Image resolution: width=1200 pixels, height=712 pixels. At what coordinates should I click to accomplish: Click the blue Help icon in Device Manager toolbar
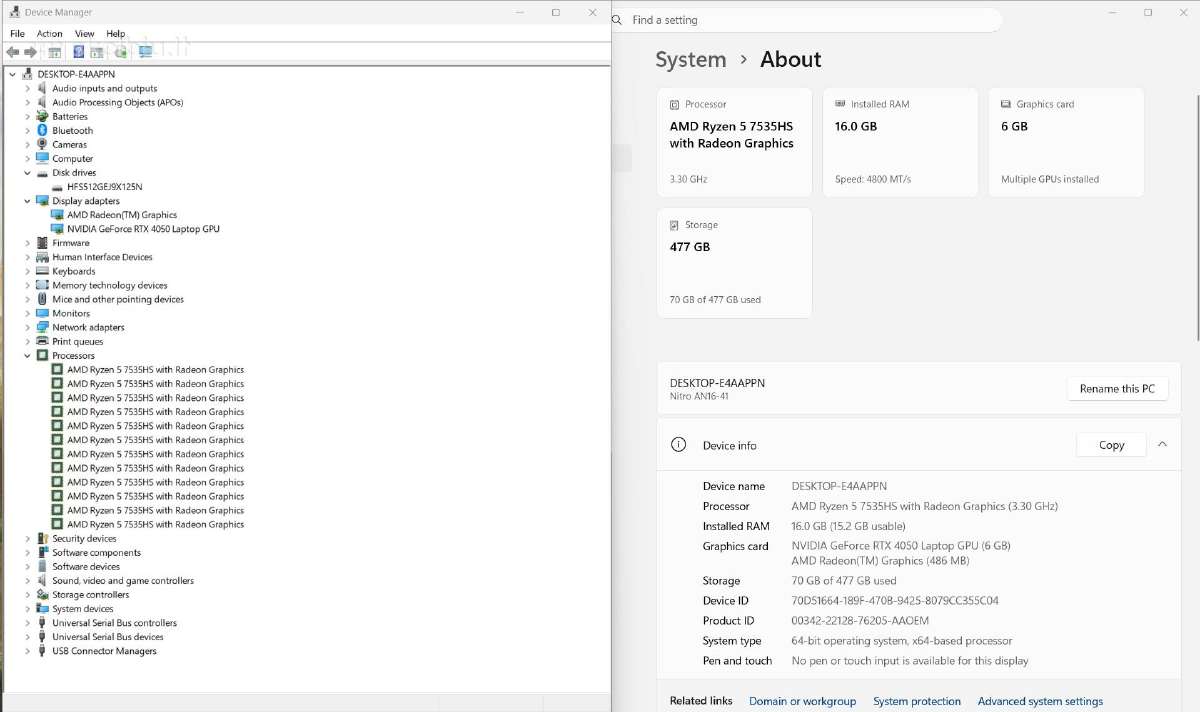coord(79,51)
